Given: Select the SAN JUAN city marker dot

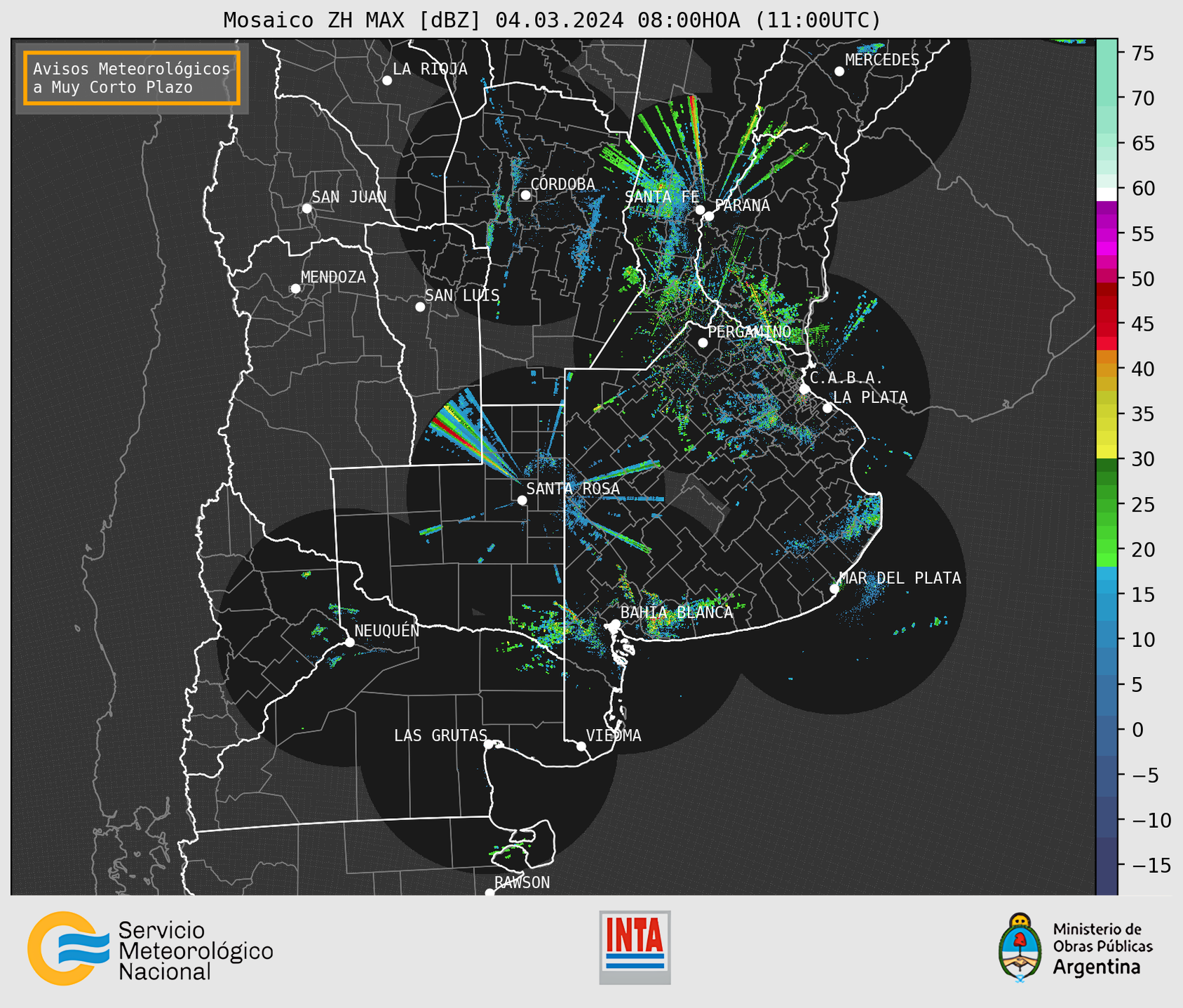Looking at the screenshot, I should click(306, 208).
